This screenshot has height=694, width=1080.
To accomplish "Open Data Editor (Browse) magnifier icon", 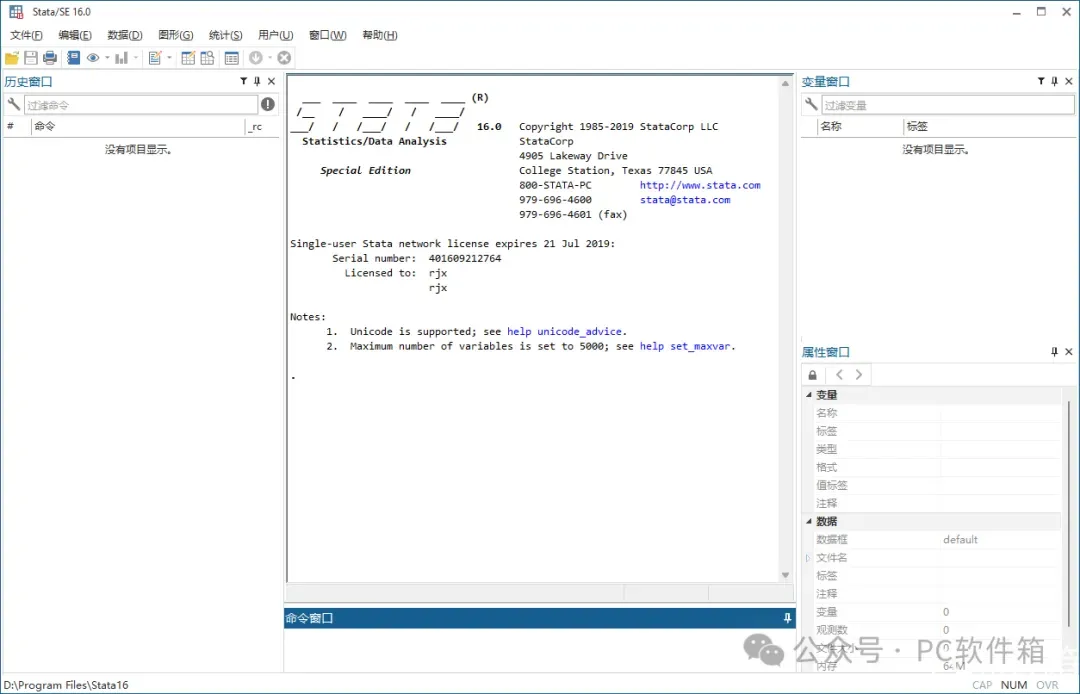I will click(207, 58).
